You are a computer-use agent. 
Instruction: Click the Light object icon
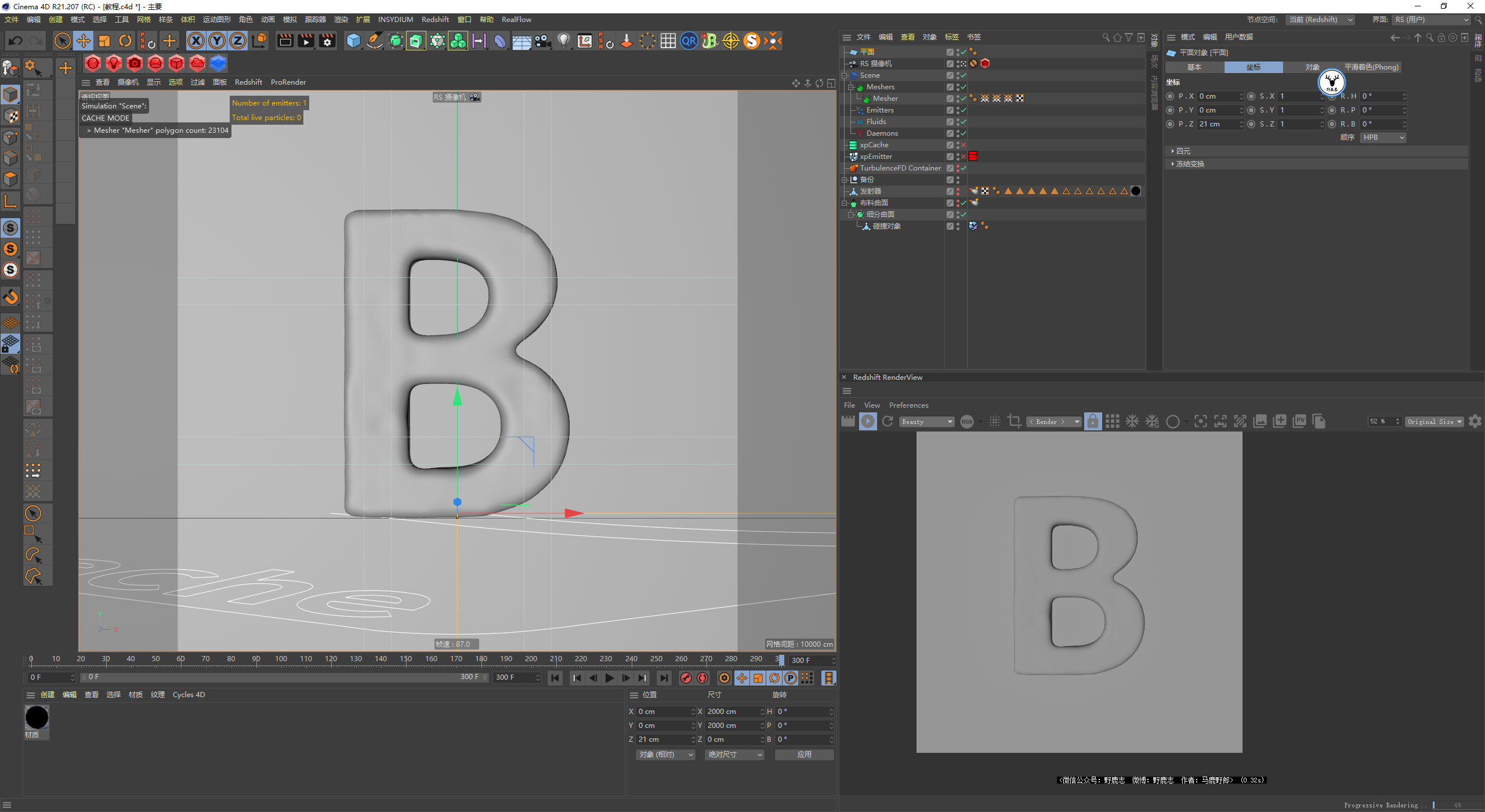tap(563, 41)
